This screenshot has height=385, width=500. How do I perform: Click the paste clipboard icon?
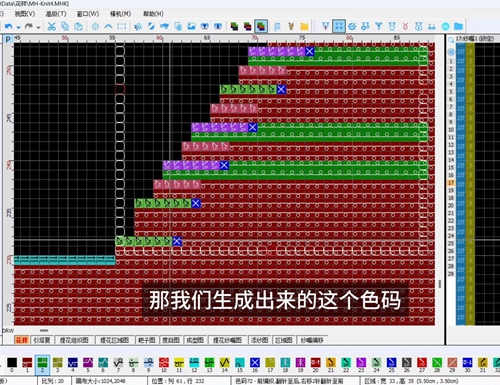pos(78,26)
